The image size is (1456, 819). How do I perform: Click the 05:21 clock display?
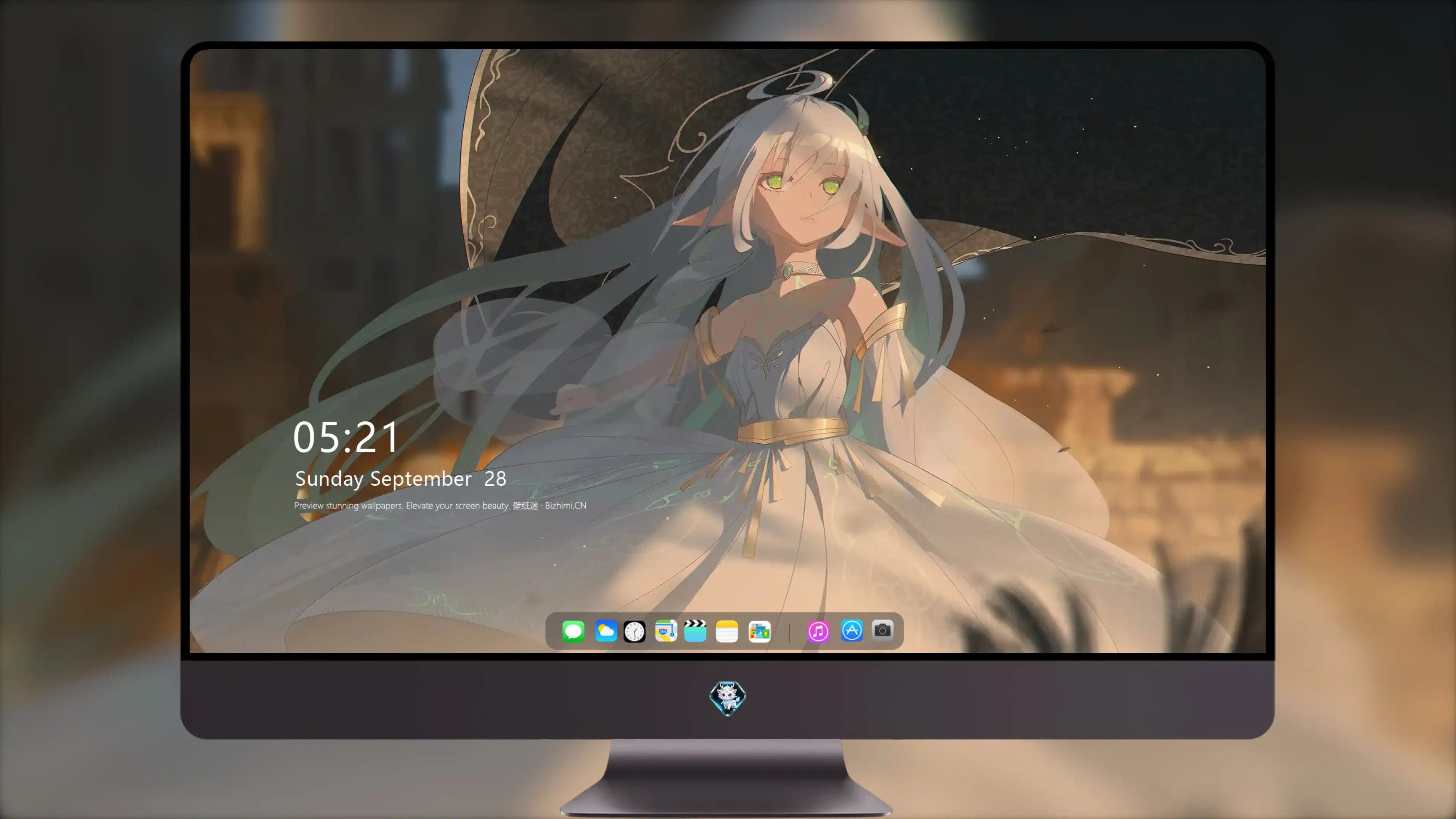346,437
